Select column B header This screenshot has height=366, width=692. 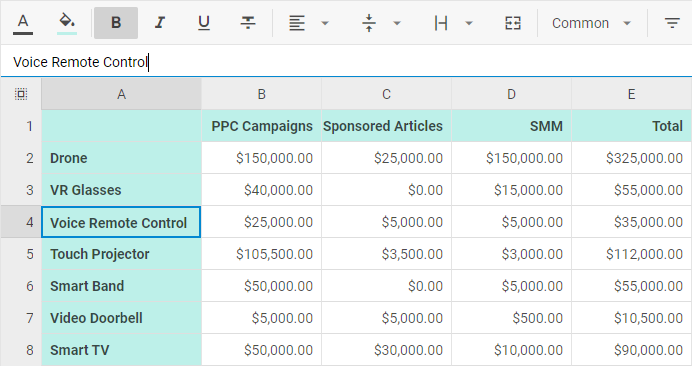pos(261,94)
